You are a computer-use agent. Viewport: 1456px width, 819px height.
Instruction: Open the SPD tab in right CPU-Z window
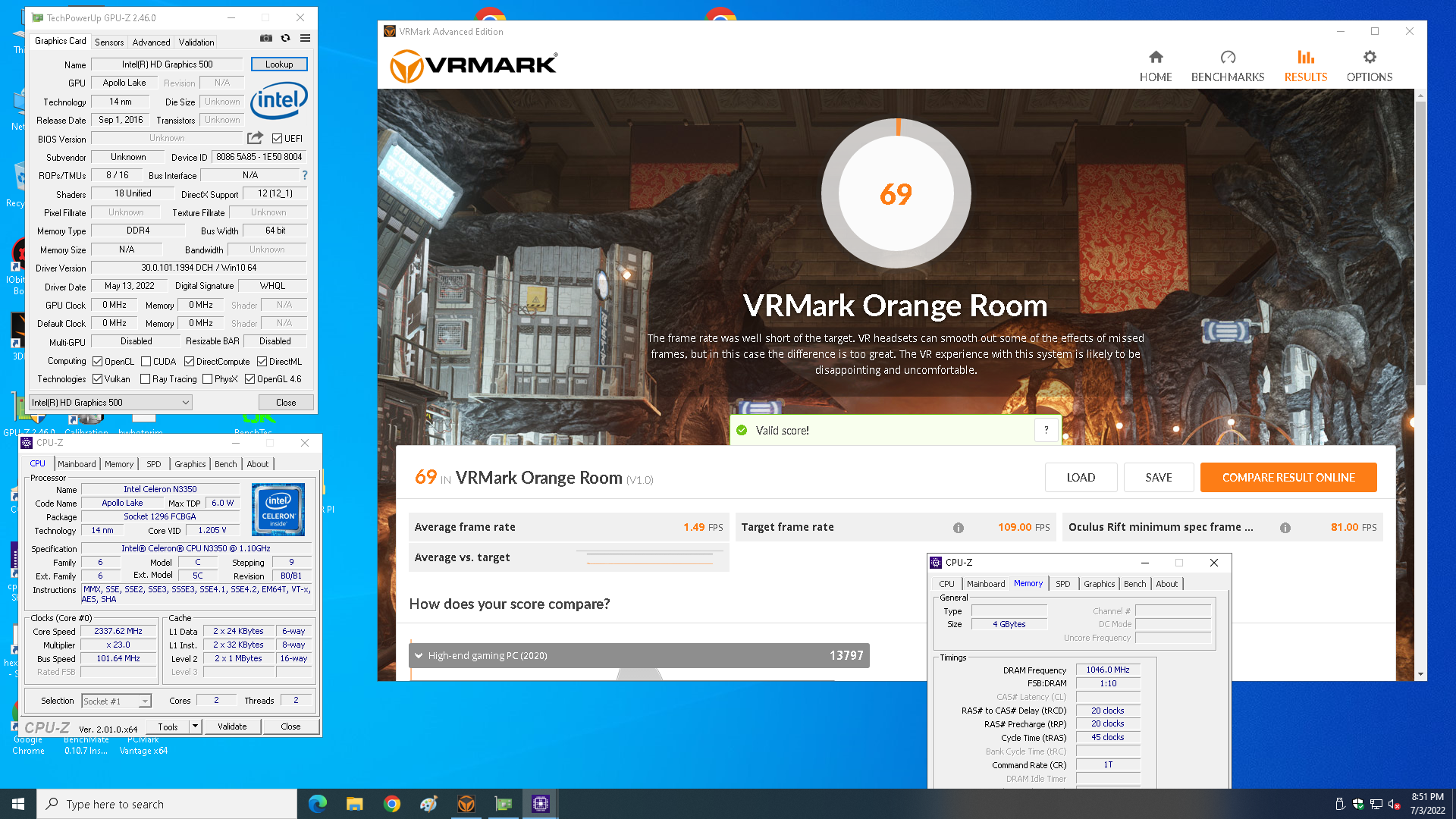point(1062,583)
